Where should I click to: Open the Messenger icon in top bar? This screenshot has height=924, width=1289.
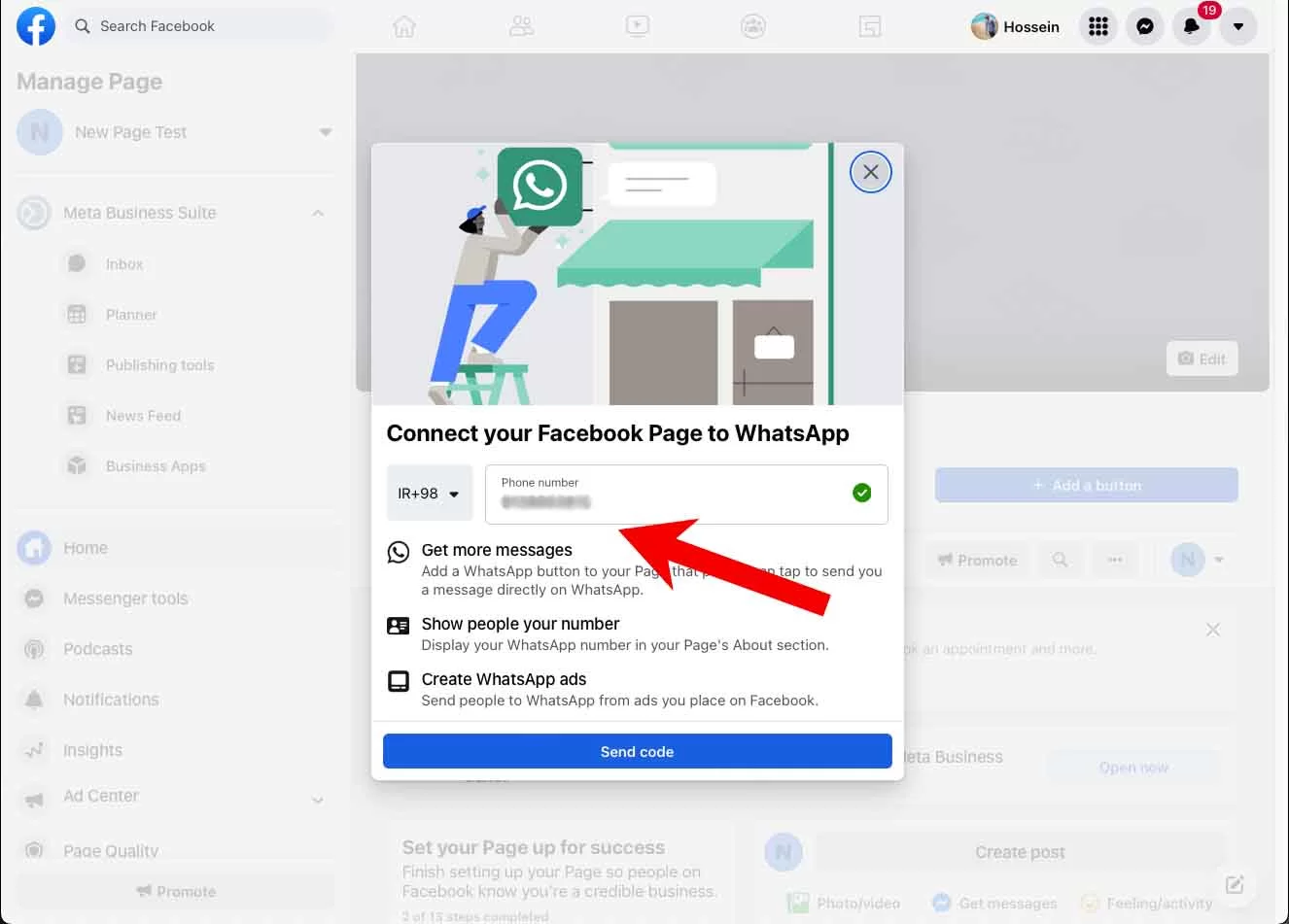(1145, 27)
